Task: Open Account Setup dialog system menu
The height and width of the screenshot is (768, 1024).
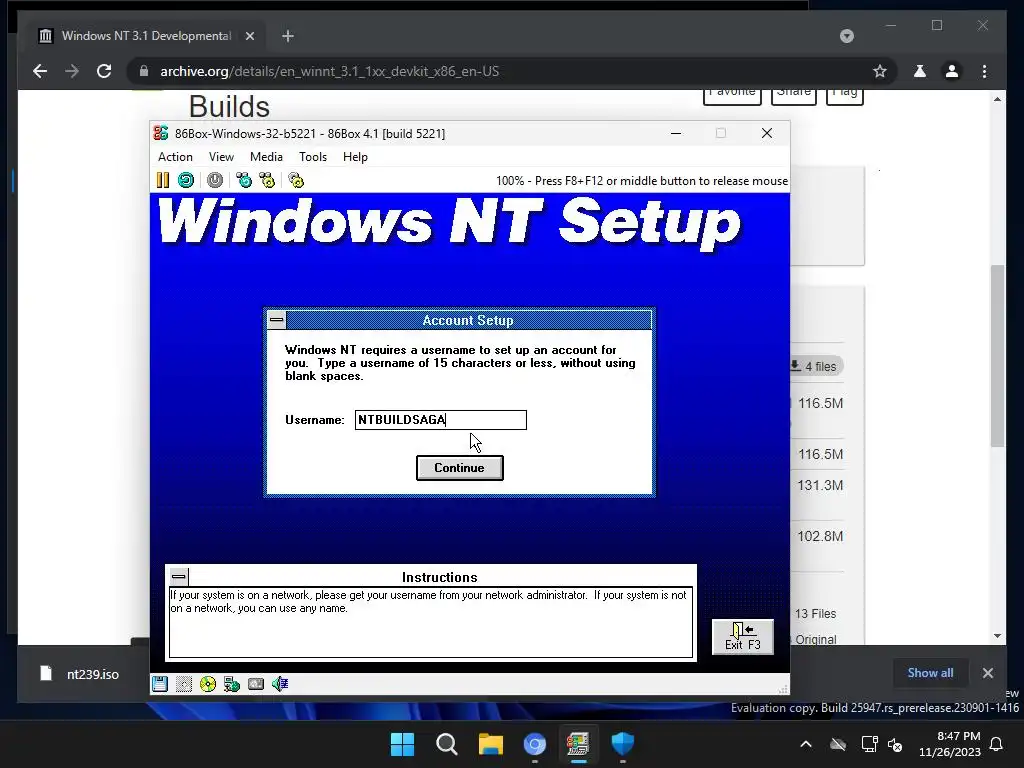Action: (277, 320)
